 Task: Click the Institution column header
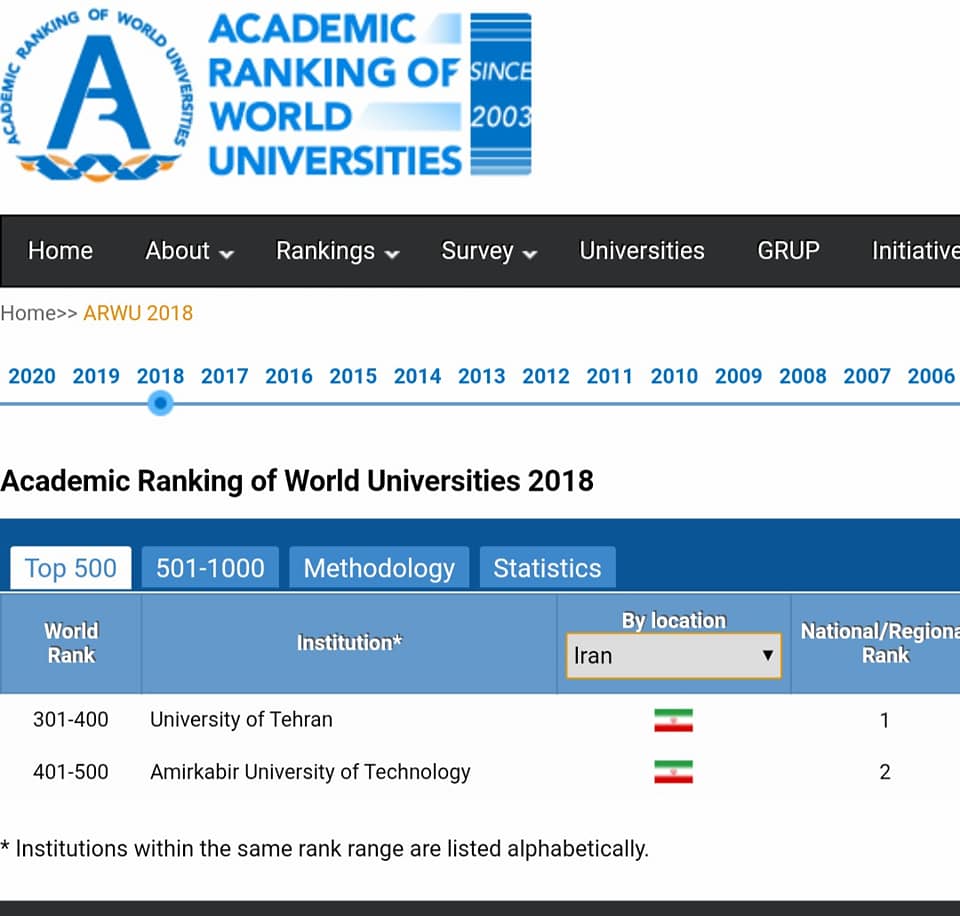[x=349, y=643]
